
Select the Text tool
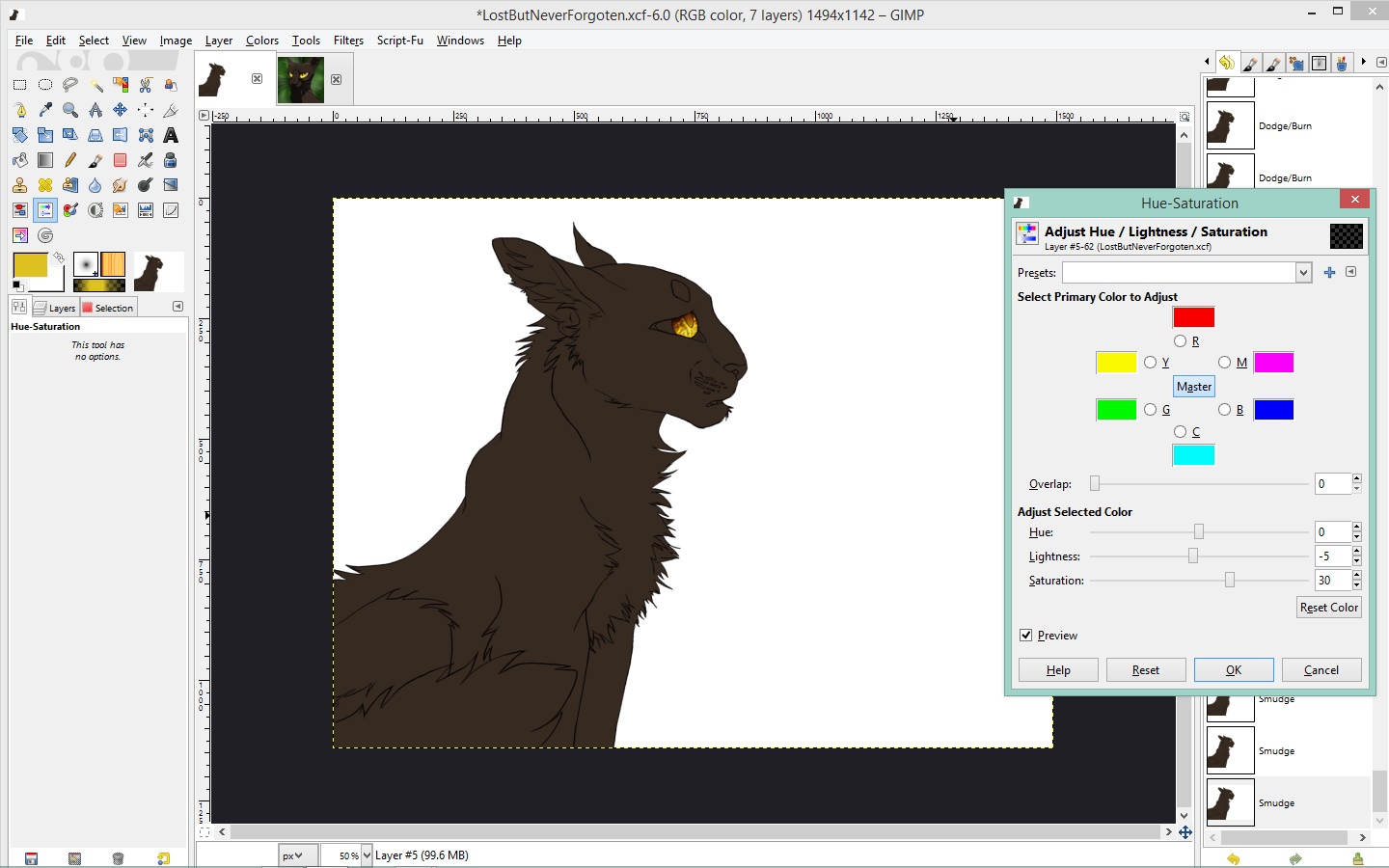coord(171,135)
